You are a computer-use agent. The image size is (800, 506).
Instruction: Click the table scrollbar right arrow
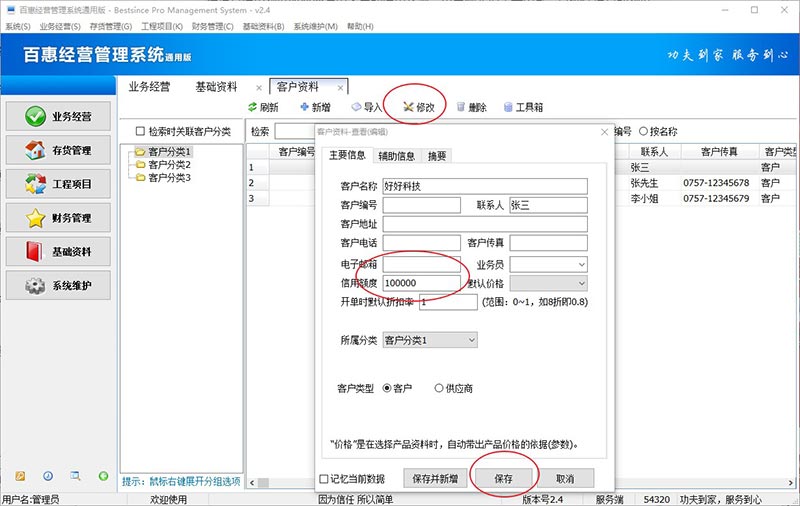click(x=791, y=482)
